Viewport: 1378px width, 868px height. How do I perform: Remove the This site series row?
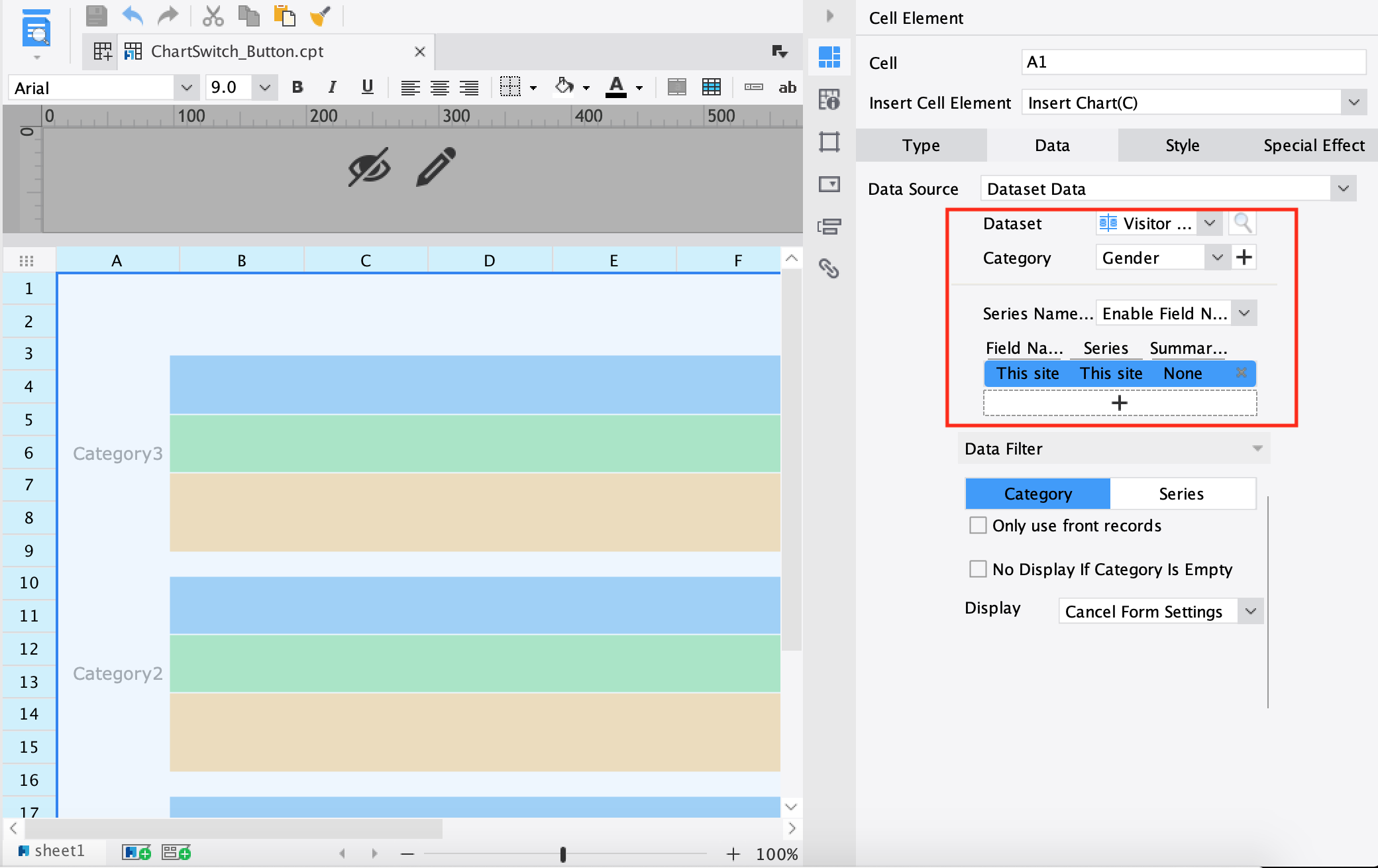pos(1241,373)
